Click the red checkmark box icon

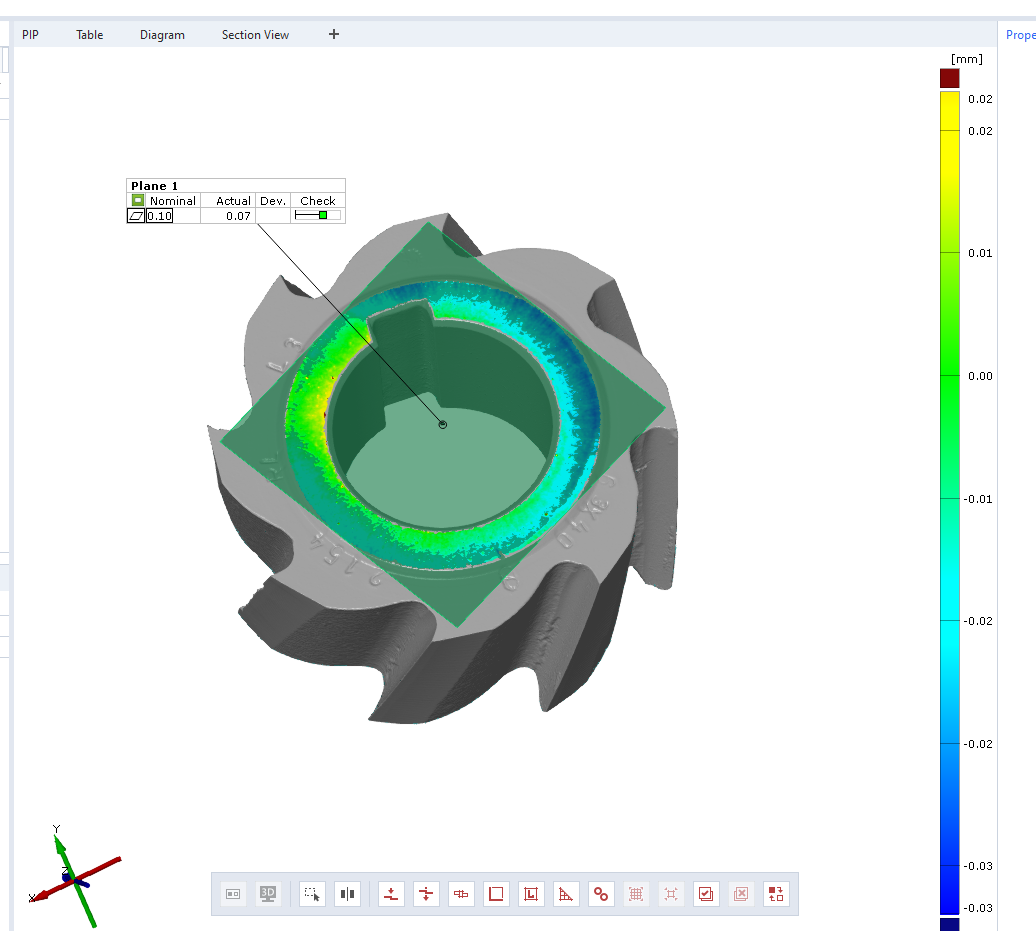coord(706,894)
